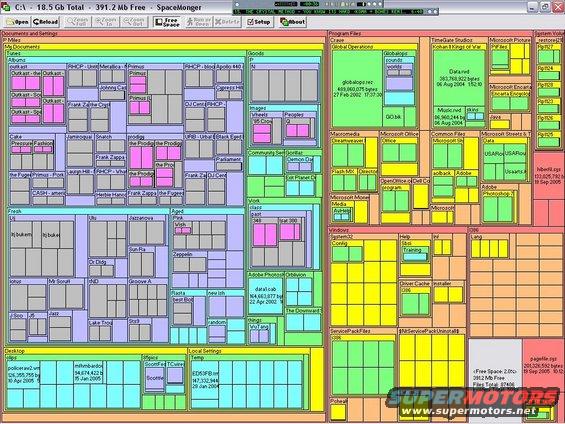Image resolution: width=565 pixels, height=424 pixels.
Task: Click the Zoom Out toolbar button
Action: [x=134, y=22]
